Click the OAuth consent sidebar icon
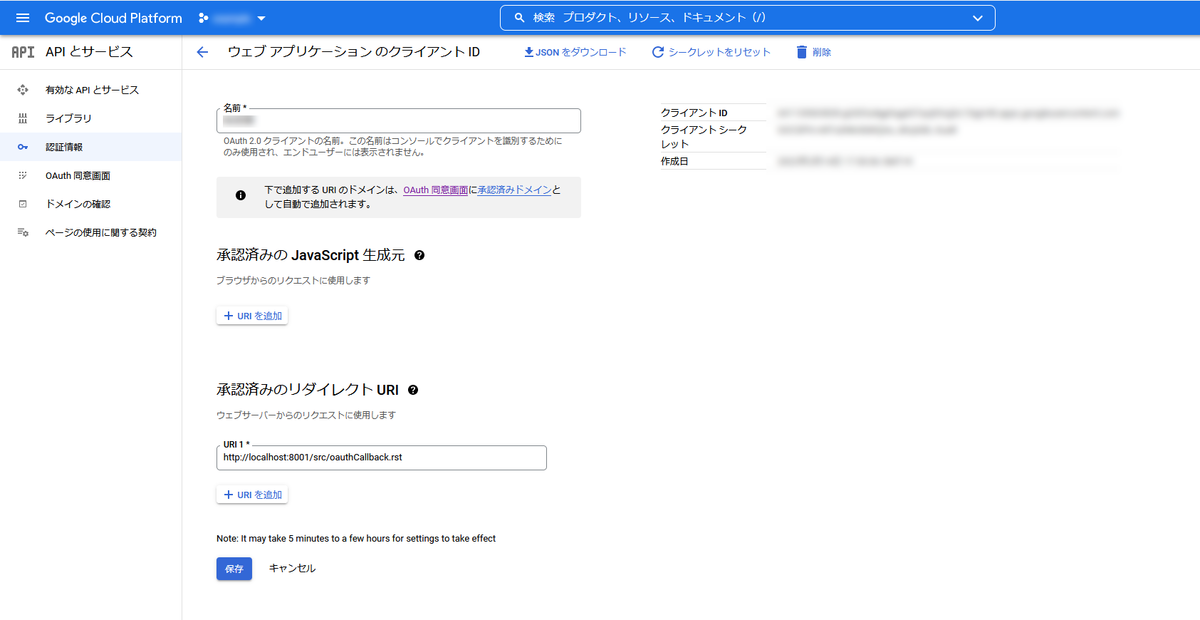The image size is (1200, 620). coord(23,175)
